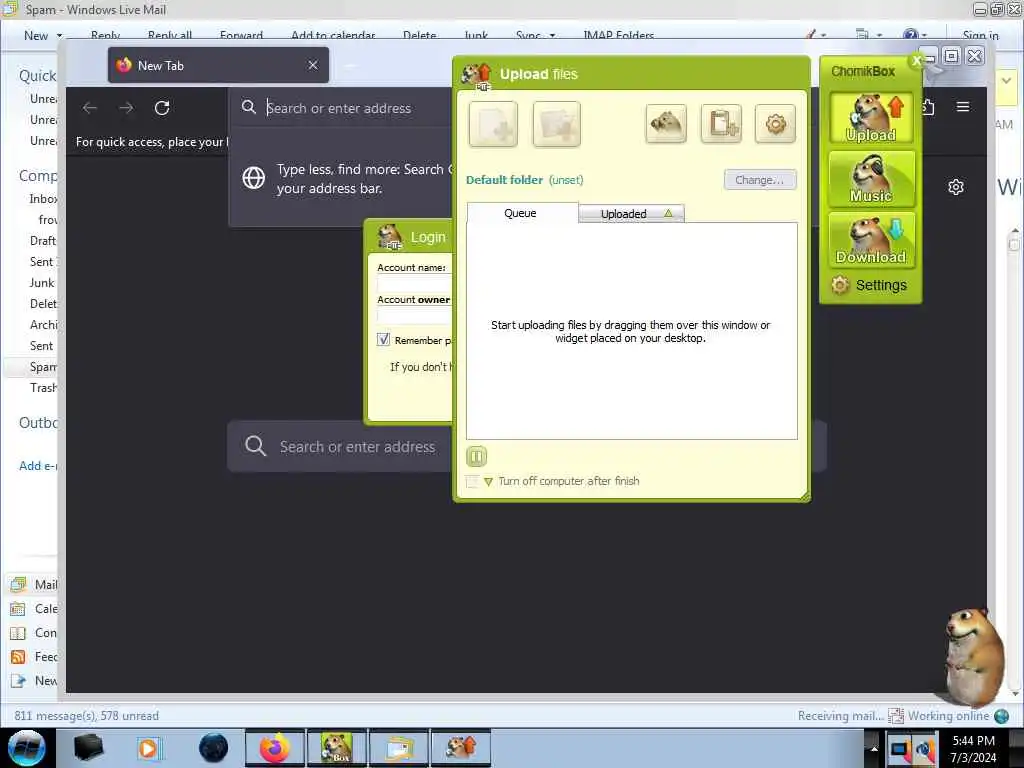This screenshot has height=768, width=1024.
Task: Open ChomikBox Settings with the gear
Action: pyautogui.click(x=869, y=285)
